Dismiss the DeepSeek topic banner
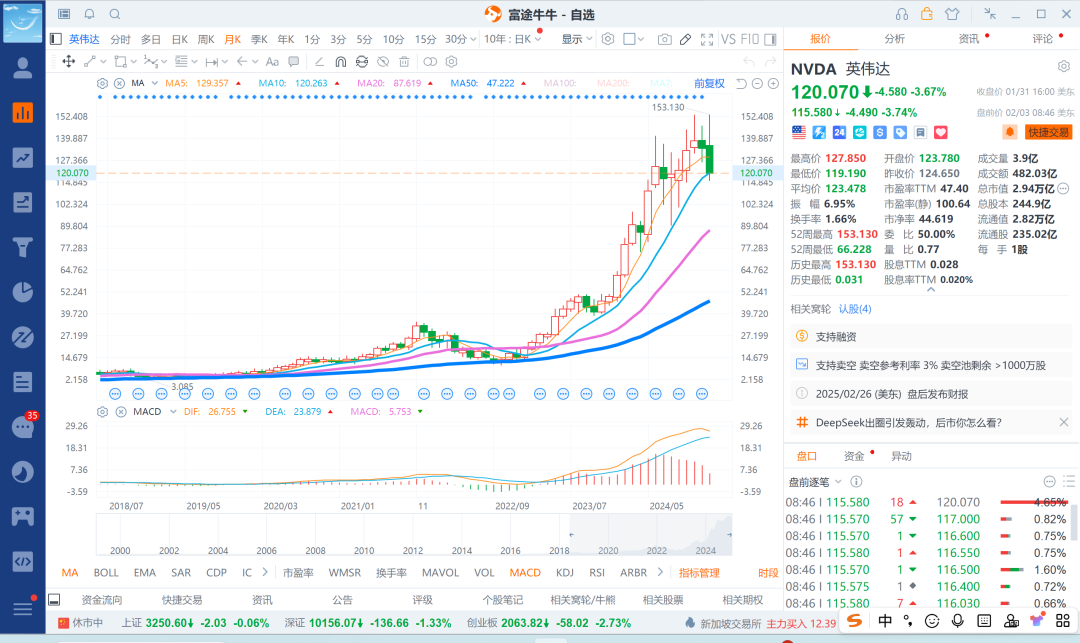Viewport: 1080px width, 643px height. (x=1064, y=422)
